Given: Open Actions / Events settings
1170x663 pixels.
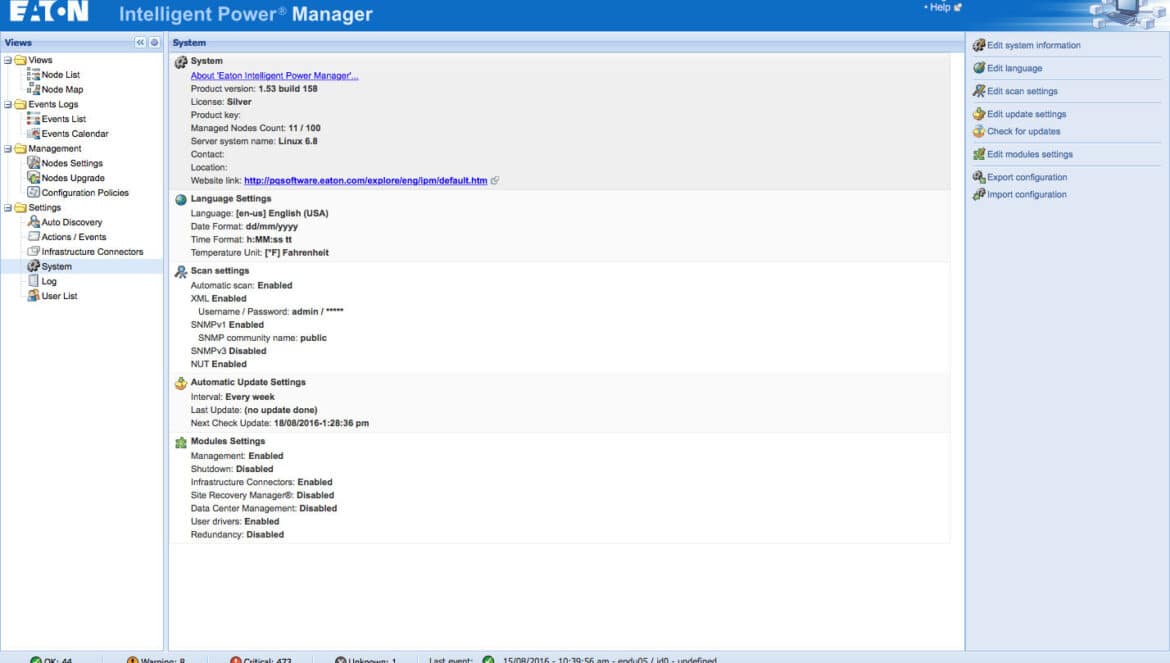Looking at the screenshot, I should click(x=74, y=237).
